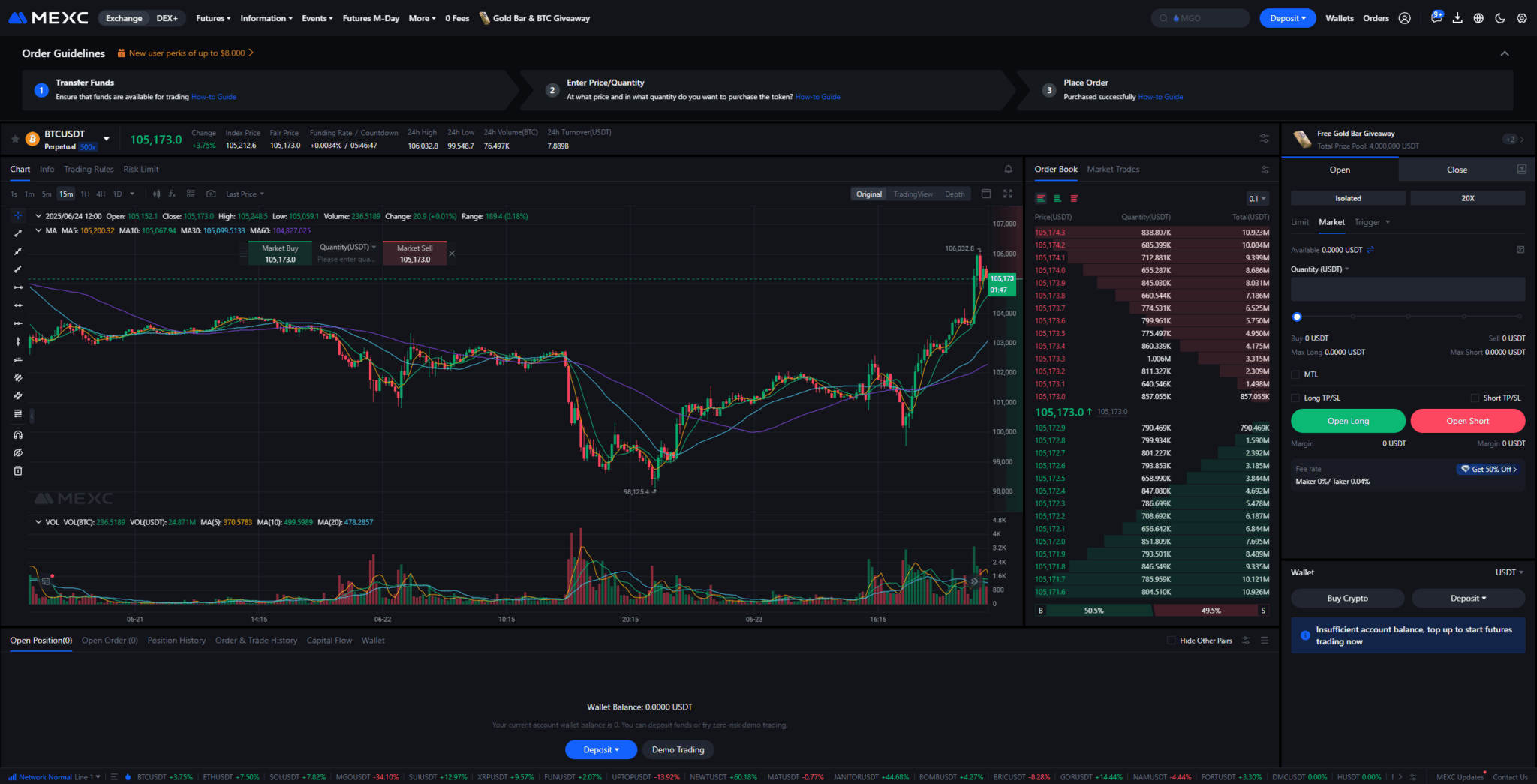
Task: Open the order book precision 0.1 dropdown
Action: pos(1257,198)
